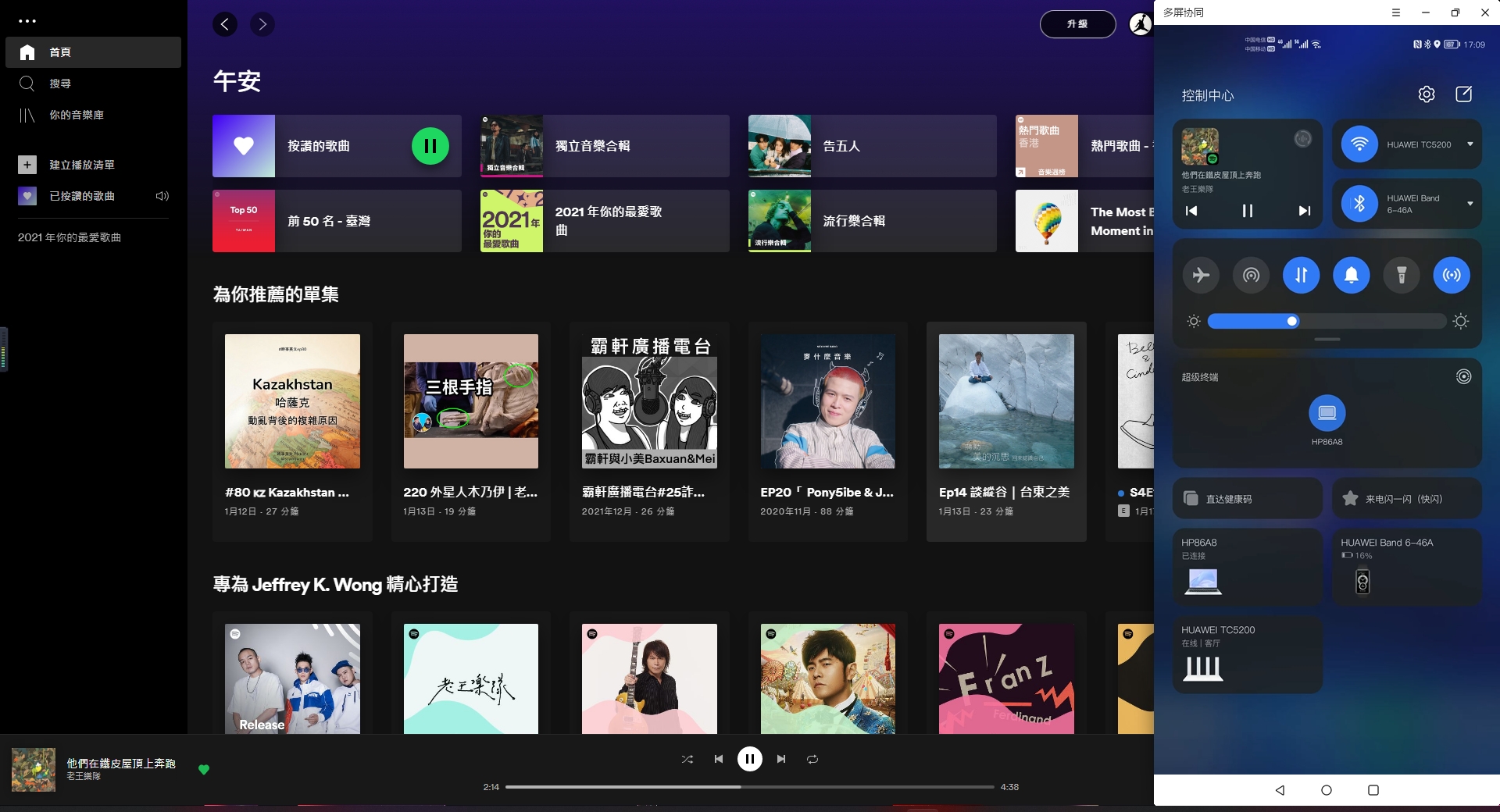Pause the 按讚的歌曲 card with green button
Screen dimensions: 1500x812
click(430, 146)
